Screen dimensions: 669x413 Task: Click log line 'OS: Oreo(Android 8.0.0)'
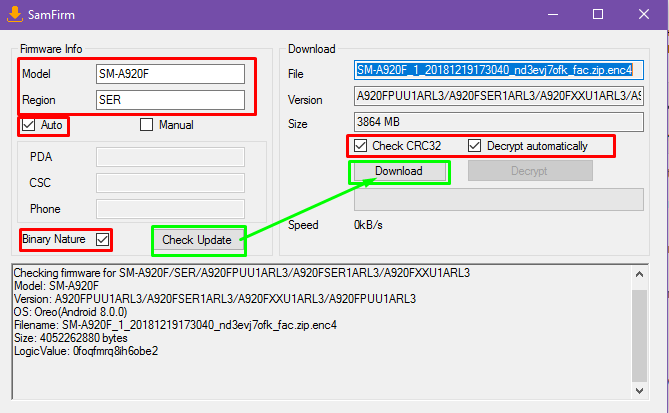click(70, 312)
